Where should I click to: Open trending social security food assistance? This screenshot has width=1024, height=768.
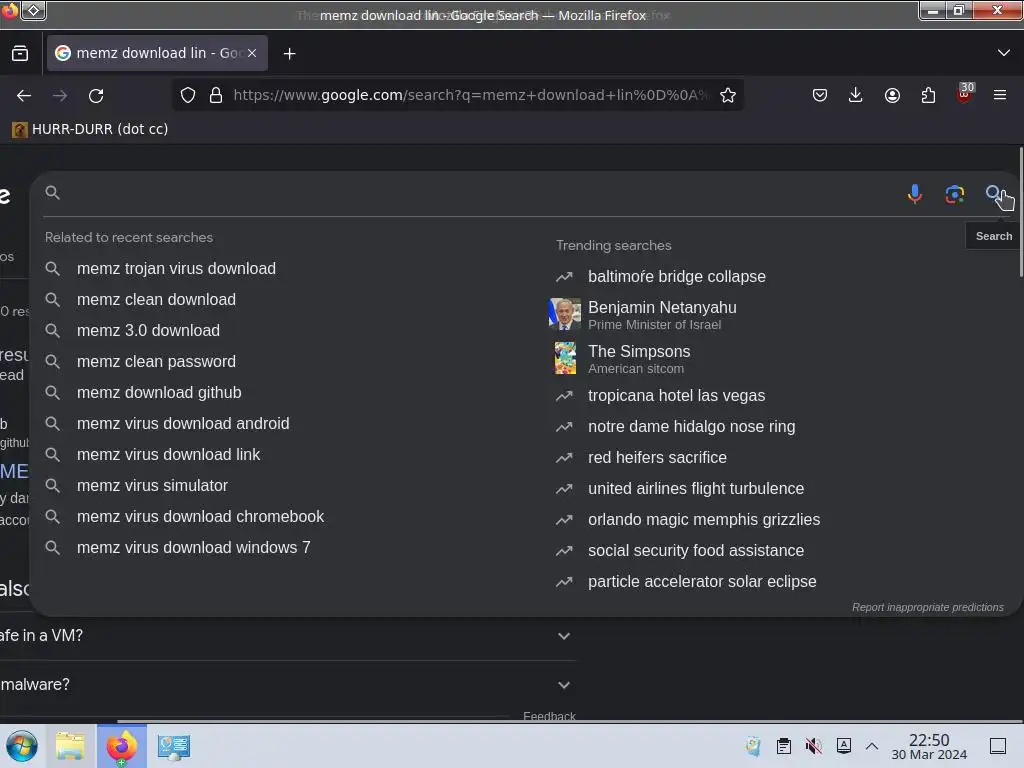[x=696, y=551]
